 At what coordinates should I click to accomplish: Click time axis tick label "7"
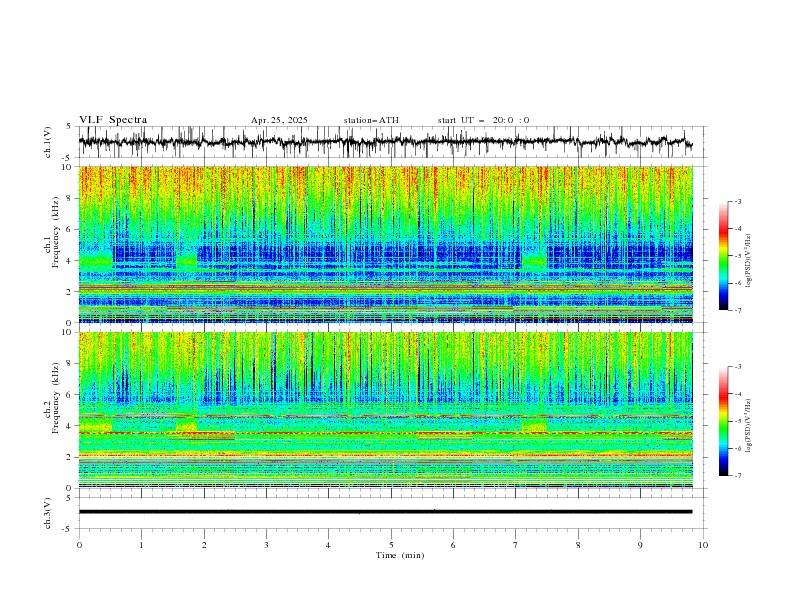pyautogui.click(x=516, y=545)
